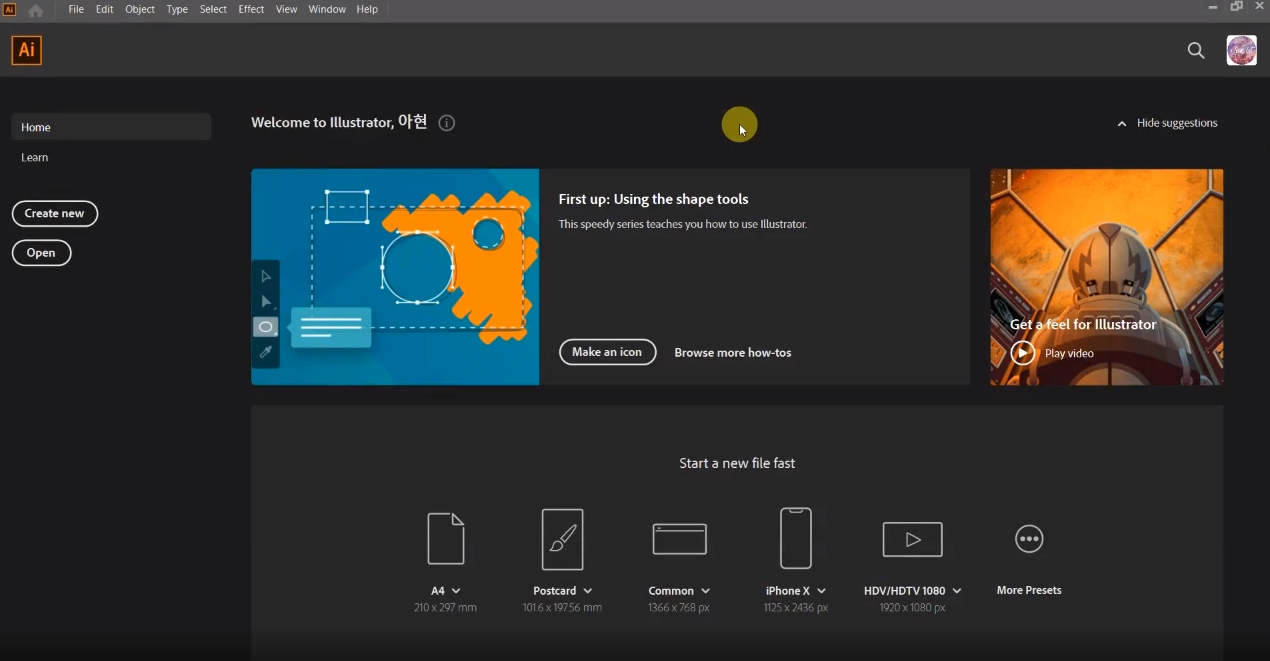Viewport: 1270px width, 661px height.
Task: Switch to the Learn tab in the sidebar
Action: click(35, 157)
